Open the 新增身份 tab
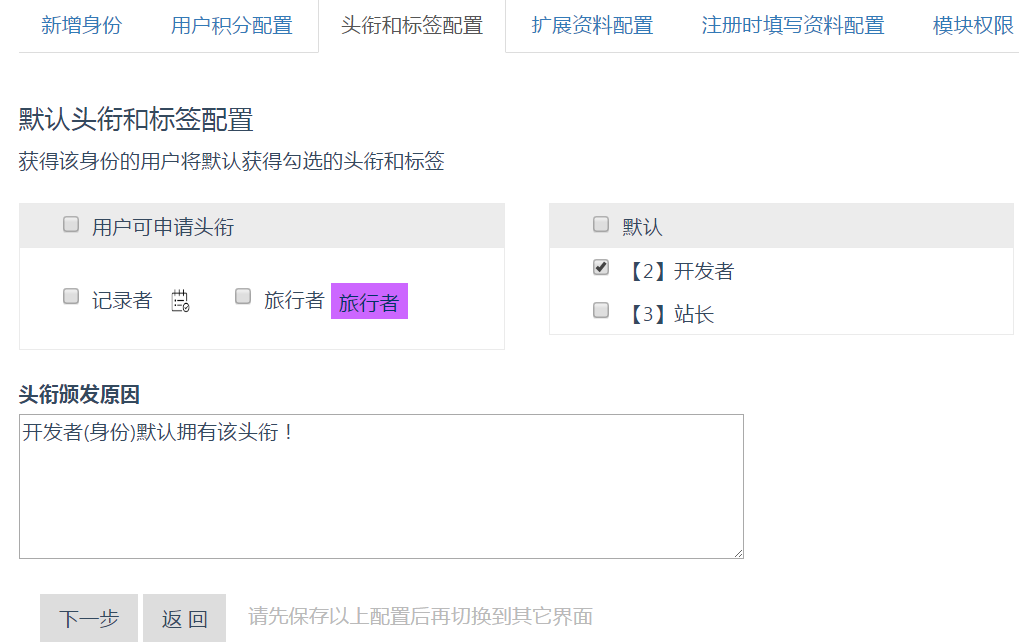1019x643 pixels. [x=81, y=25]
